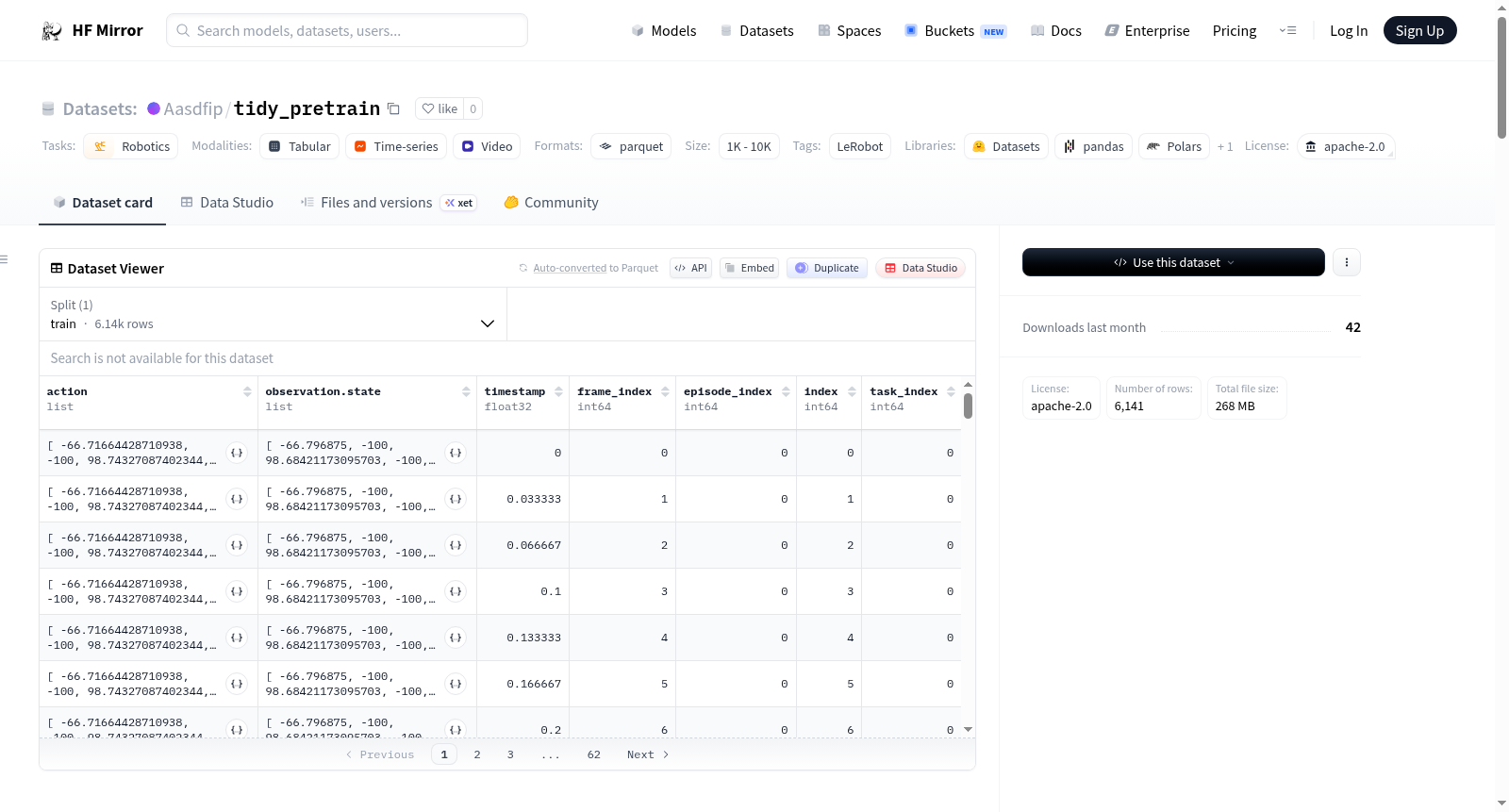Go to Datasets in the navigation
Screen dimensions: 1509x812
pos(756,30)
